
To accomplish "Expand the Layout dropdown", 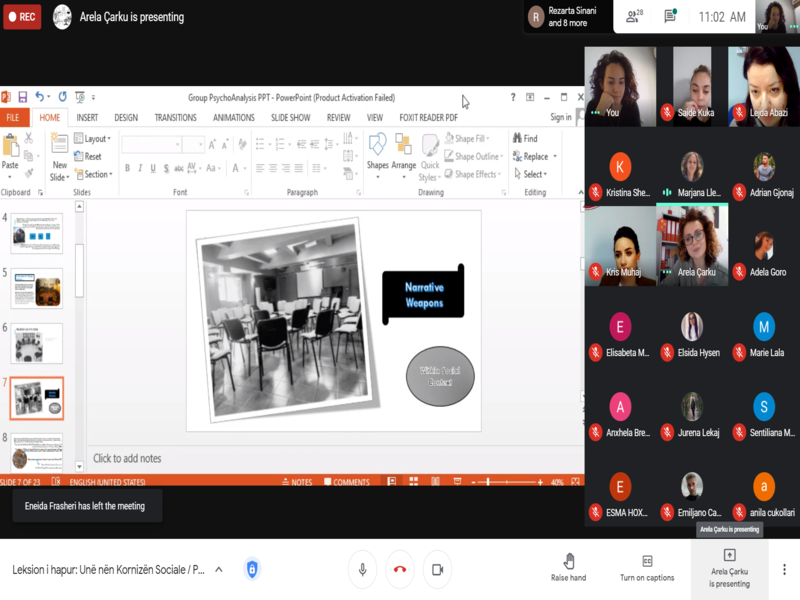I will tap(92, 139).
